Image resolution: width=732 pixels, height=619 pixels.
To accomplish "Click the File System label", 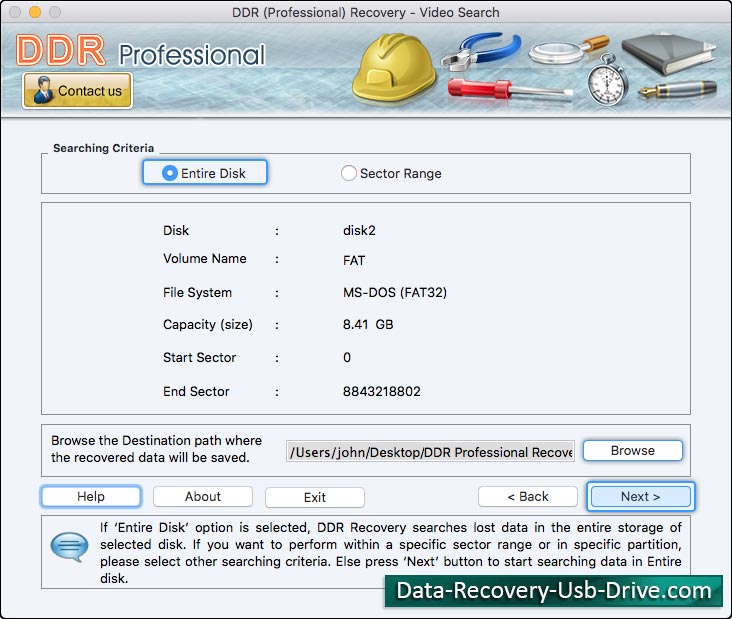I will (197, 293).
